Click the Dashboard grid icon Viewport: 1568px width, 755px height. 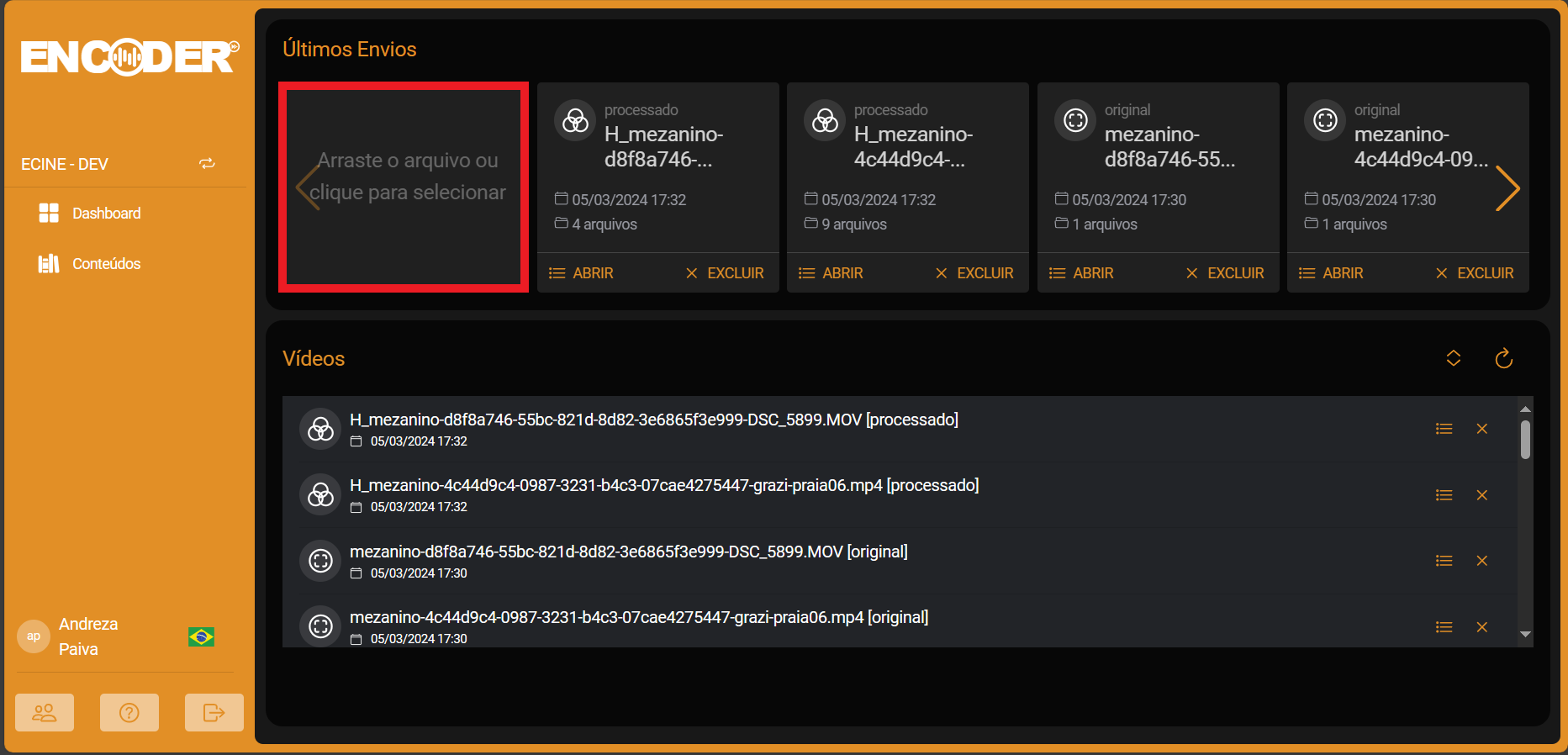[x=49, y=214]
